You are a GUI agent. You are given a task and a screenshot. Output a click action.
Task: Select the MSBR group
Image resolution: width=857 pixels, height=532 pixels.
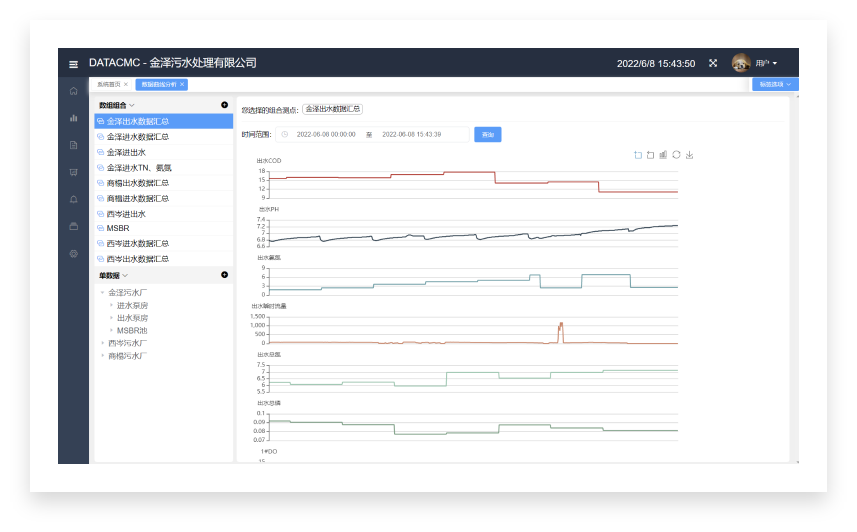pyautogui.click(x=163, y=228)
